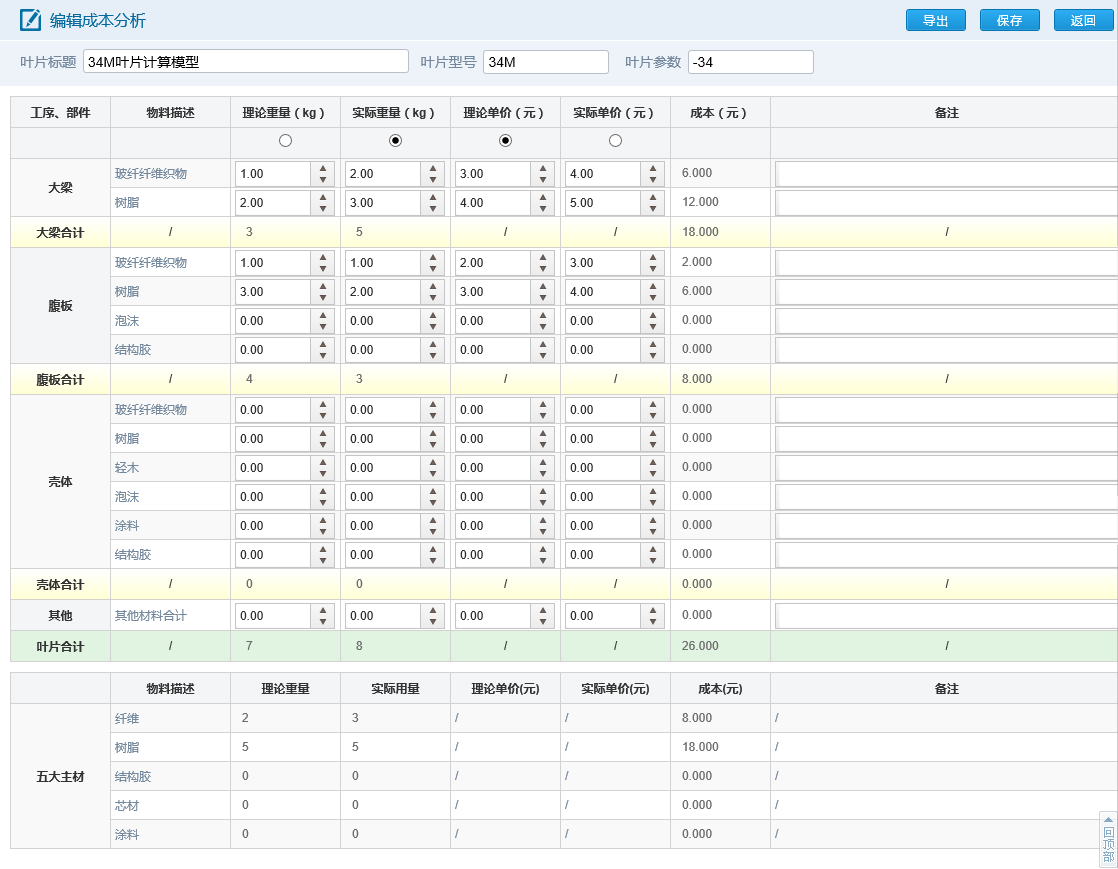Click the 叶片型号 input field
This screenshot has width=1118, height=869.
click(545, 61)
